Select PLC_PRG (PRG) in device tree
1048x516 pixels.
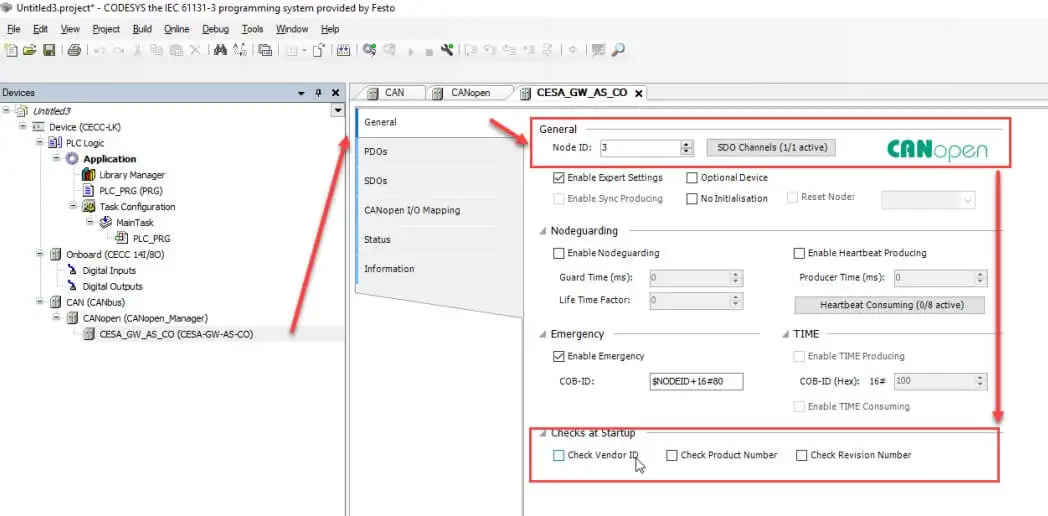tap(130, 190)
